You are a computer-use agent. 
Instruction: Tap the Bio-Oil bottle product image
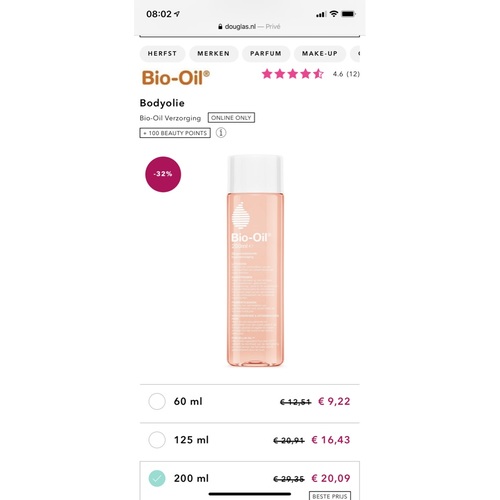(255, 261)
